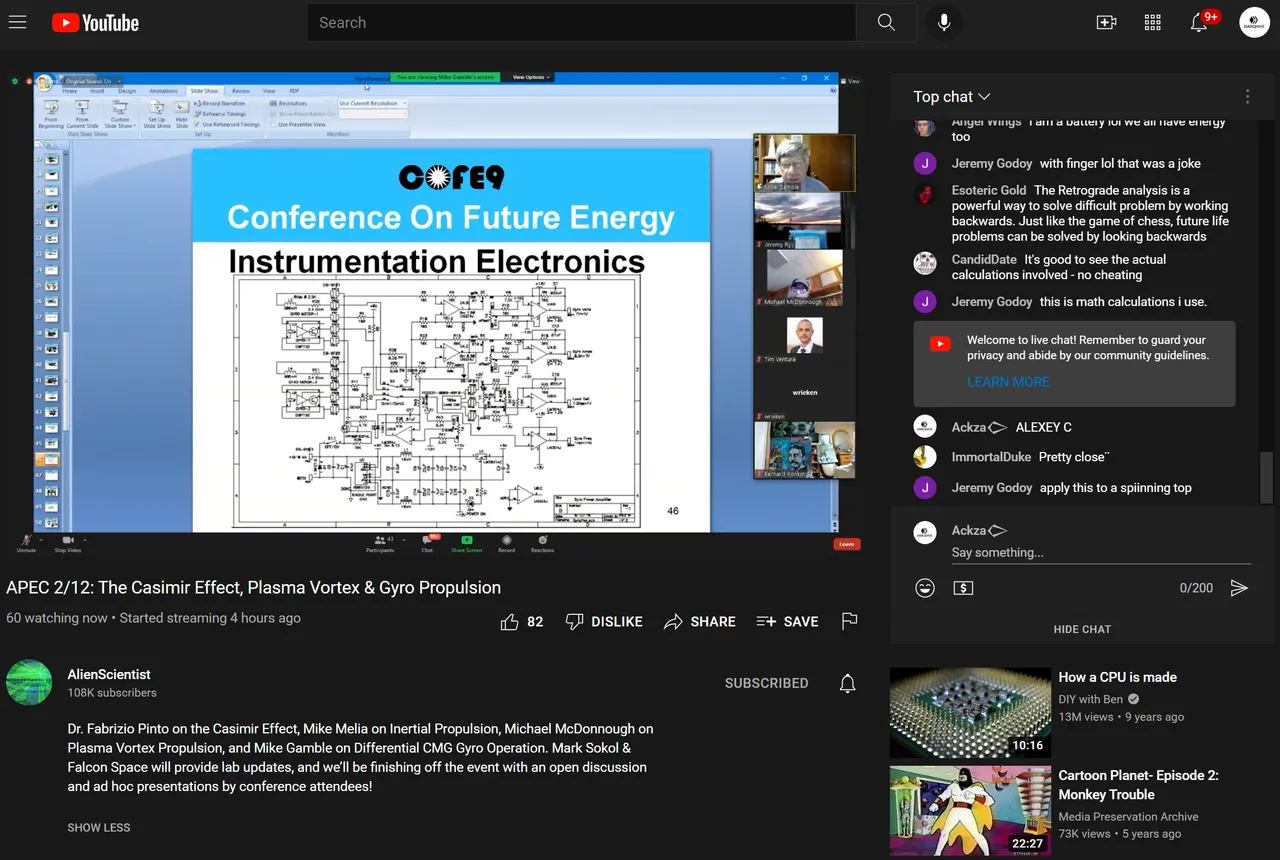The height and width of the screenshot is (860, 1280).
Task: Open Chat in Zoom toolbar
Action: (427, 543)
